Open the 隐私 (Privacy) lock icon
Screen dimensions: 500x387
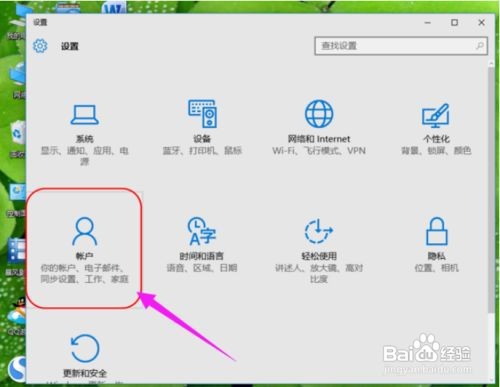pos(437,231)
